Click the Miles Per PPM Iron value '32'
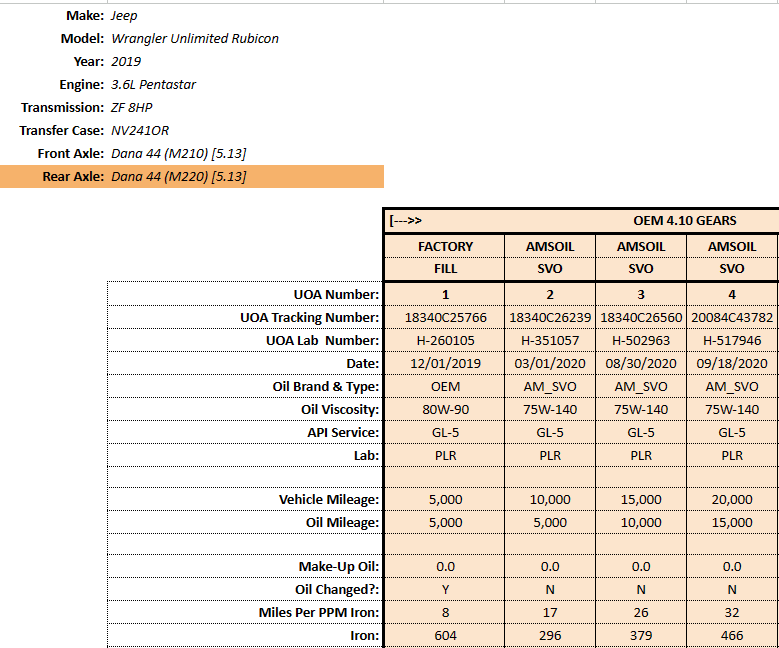Image resolution: width=779 pixels, height=648 pixels. [732, 612]
